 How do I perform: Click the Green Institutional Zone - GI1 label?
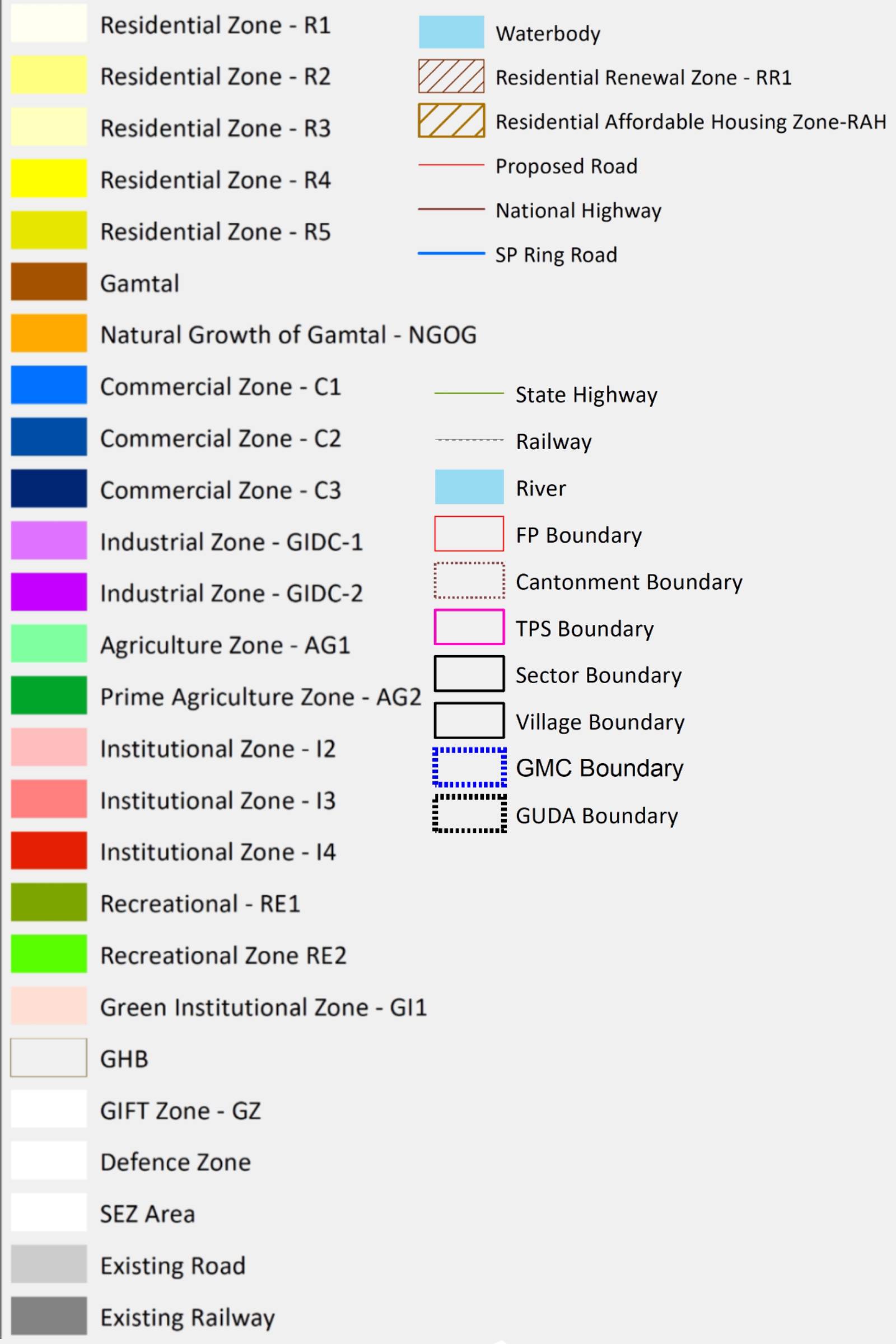click(263, 1007)
